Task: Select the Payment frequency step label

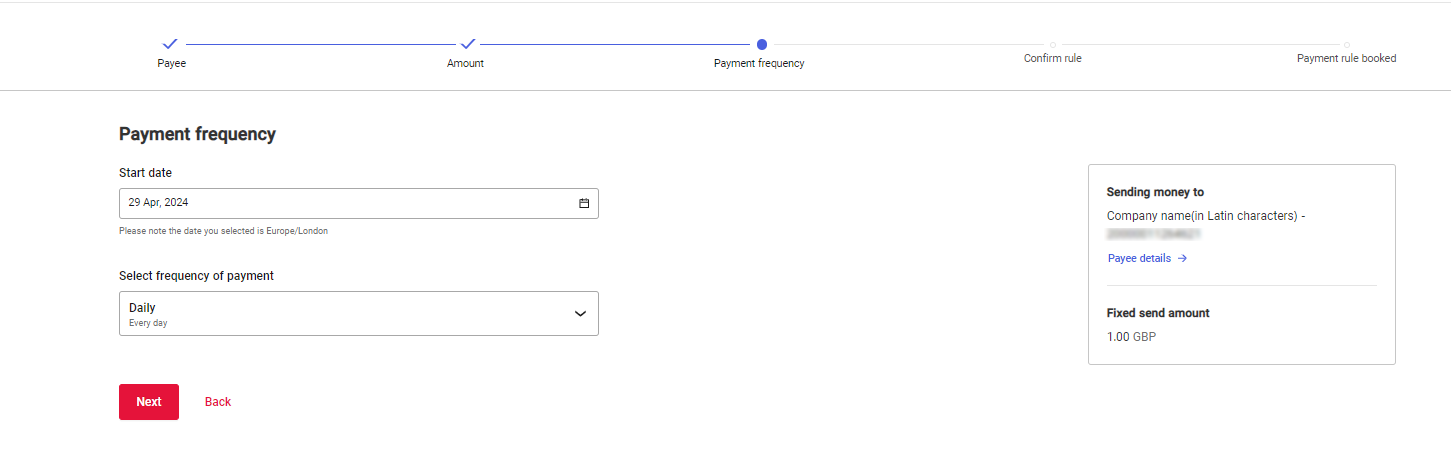Action: coord(759,63)
